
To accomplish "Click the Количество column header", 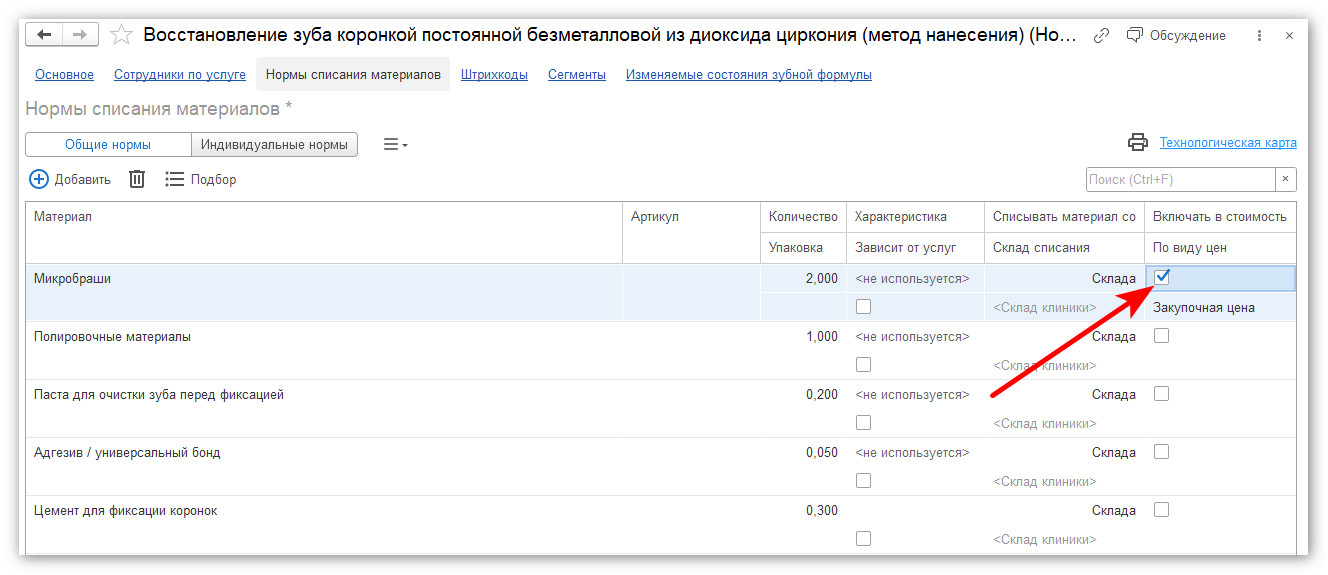I will [803, 217].
